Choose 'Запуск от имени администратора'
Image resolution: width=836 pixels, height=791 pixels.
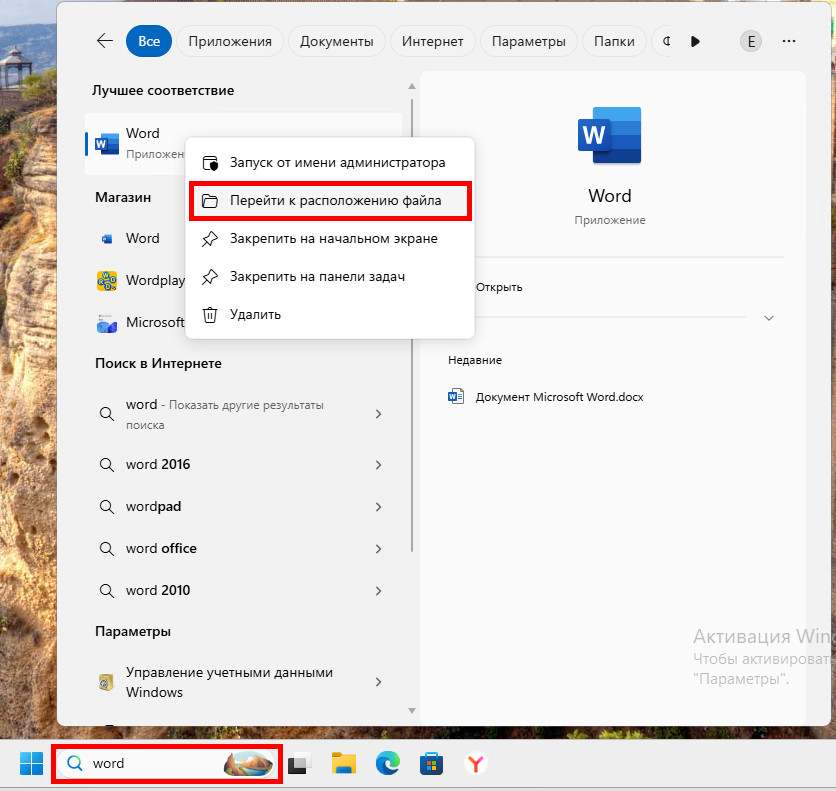[337, 162]
